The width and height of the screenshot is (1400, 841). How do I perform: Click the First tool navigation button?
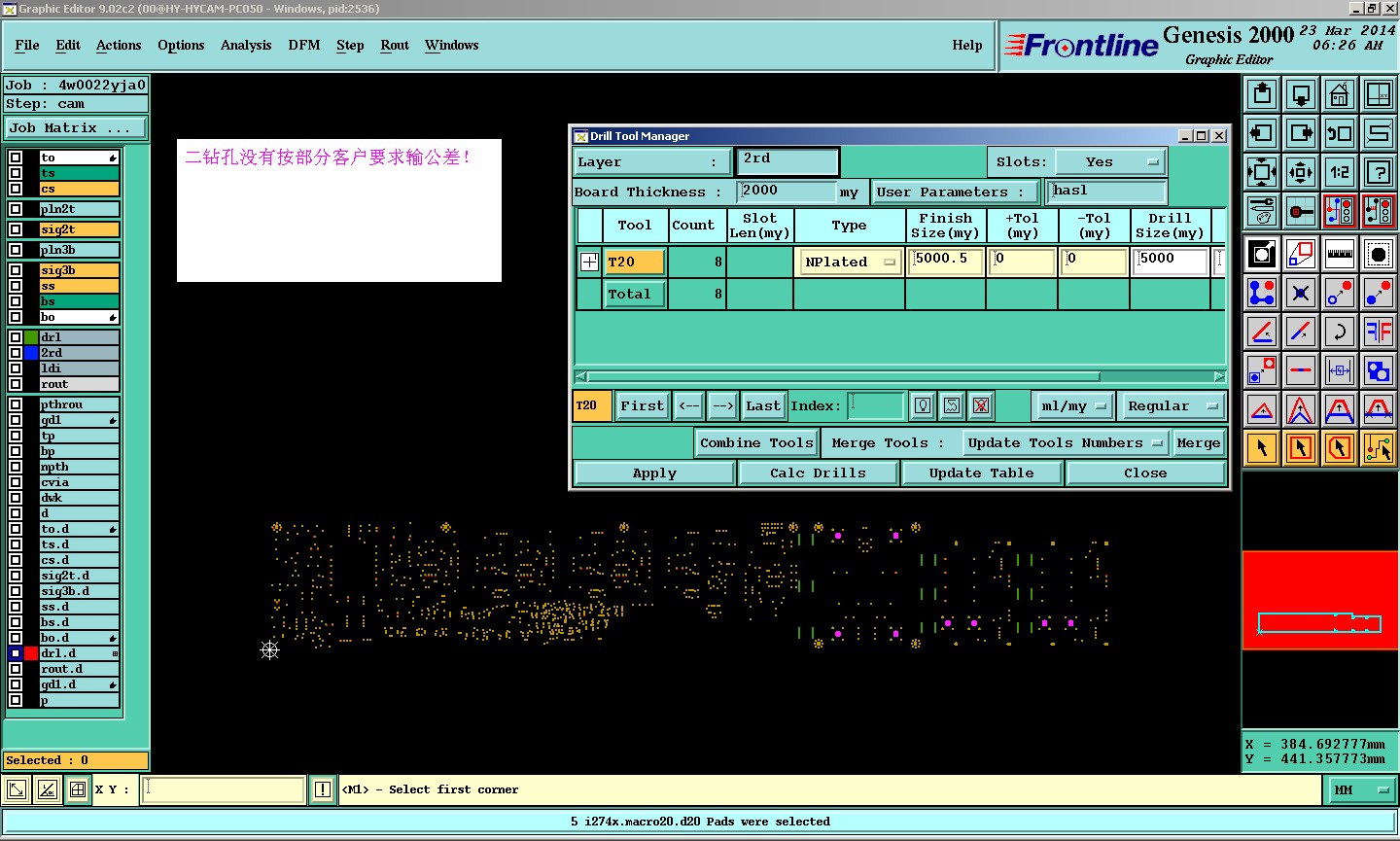coord(642,405)
